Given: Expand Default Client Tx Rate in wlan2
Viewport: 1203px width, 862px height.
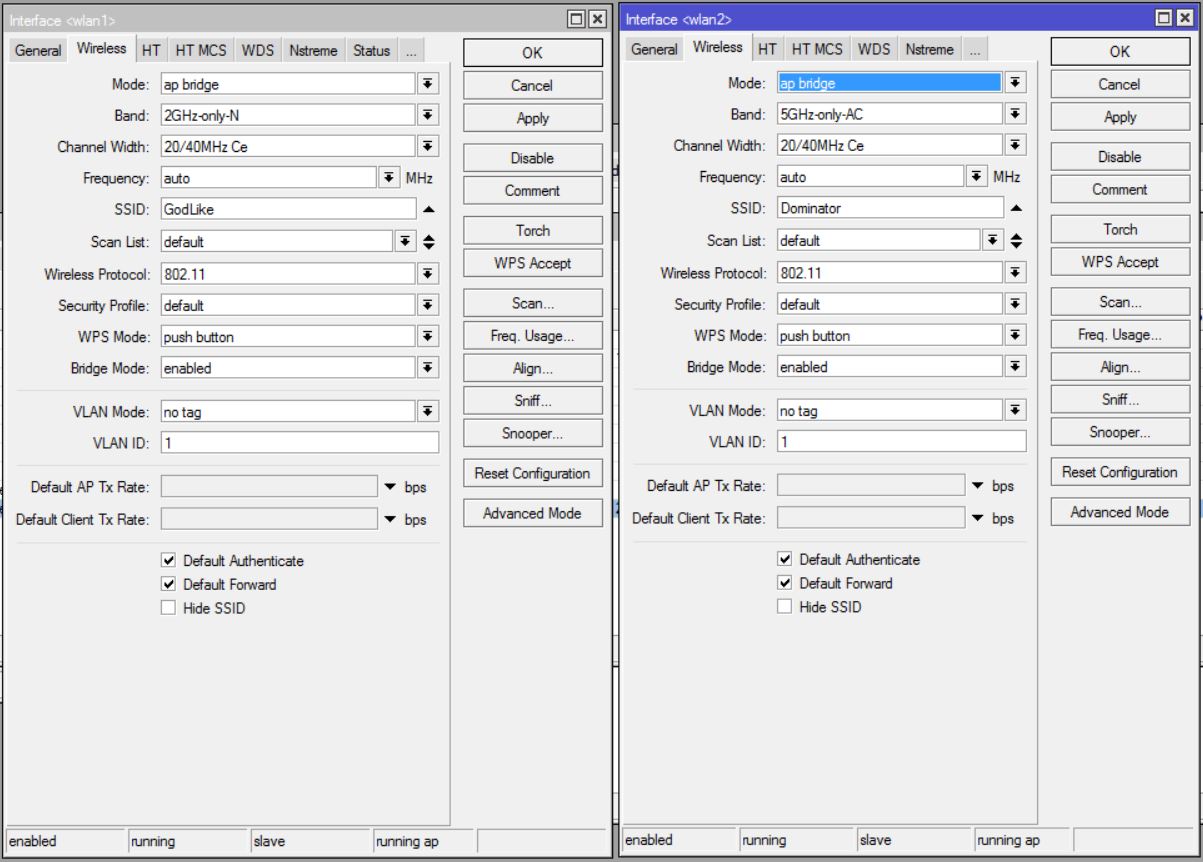Looking at the screenshot, I should pyautogui.click(x=978, y=518).
